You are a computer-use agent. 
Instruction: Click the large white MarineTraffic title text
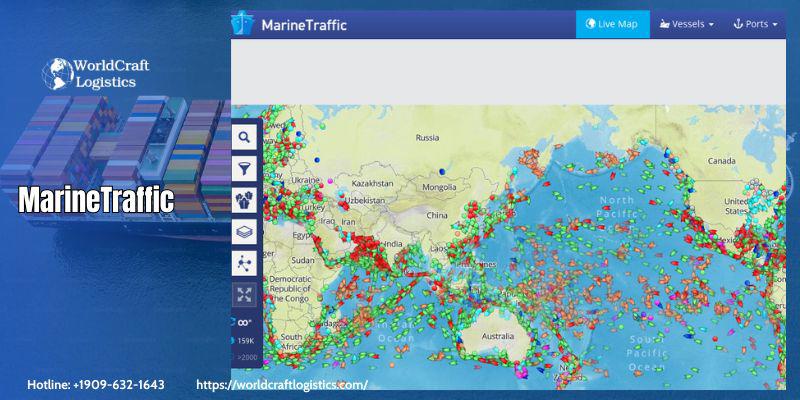tap(96, 199)
